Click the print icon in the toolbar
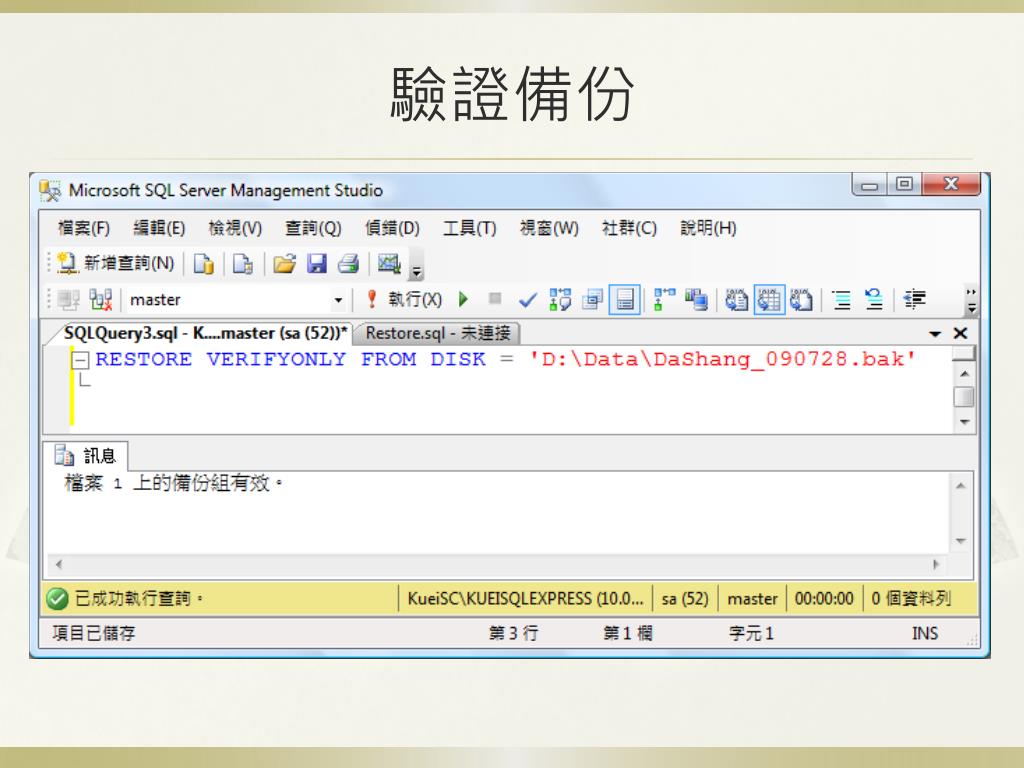The width and height of the screenshot is (1024, 768). pos(349,264)
